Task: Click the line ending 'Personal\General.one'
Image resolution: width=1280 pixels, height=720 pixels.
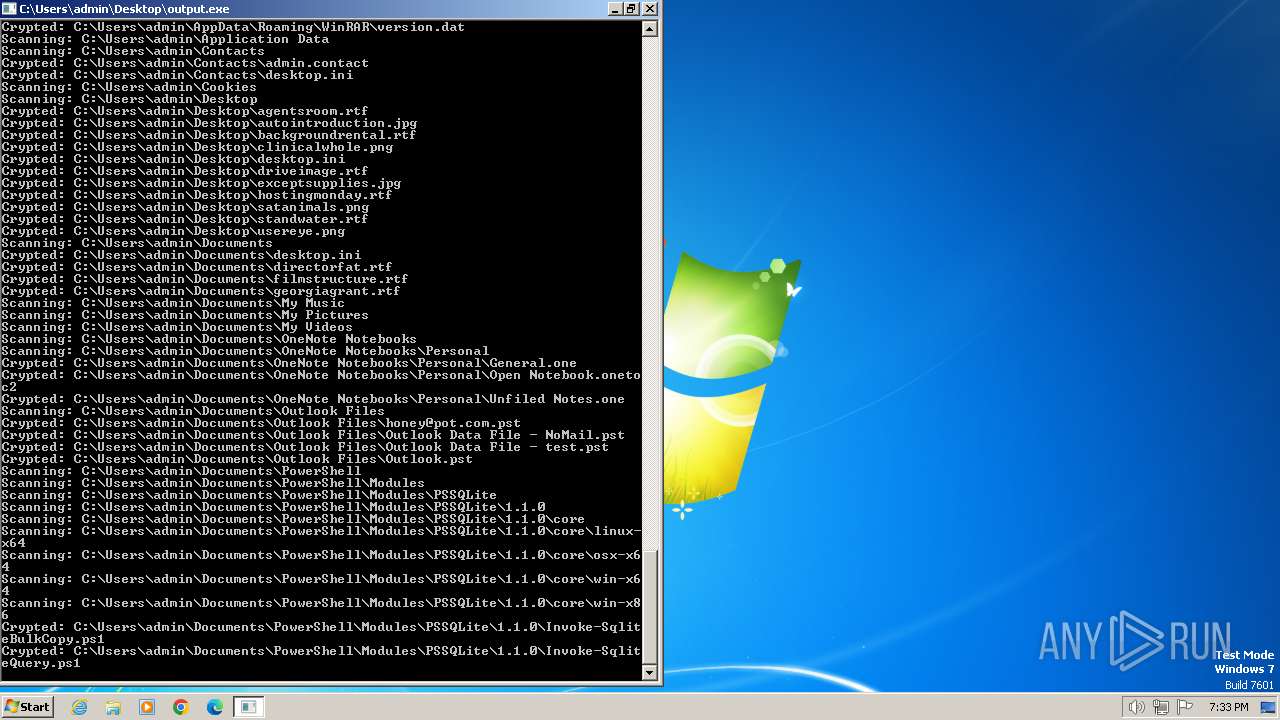Action: pyautogui.click(x=289, y=363)
